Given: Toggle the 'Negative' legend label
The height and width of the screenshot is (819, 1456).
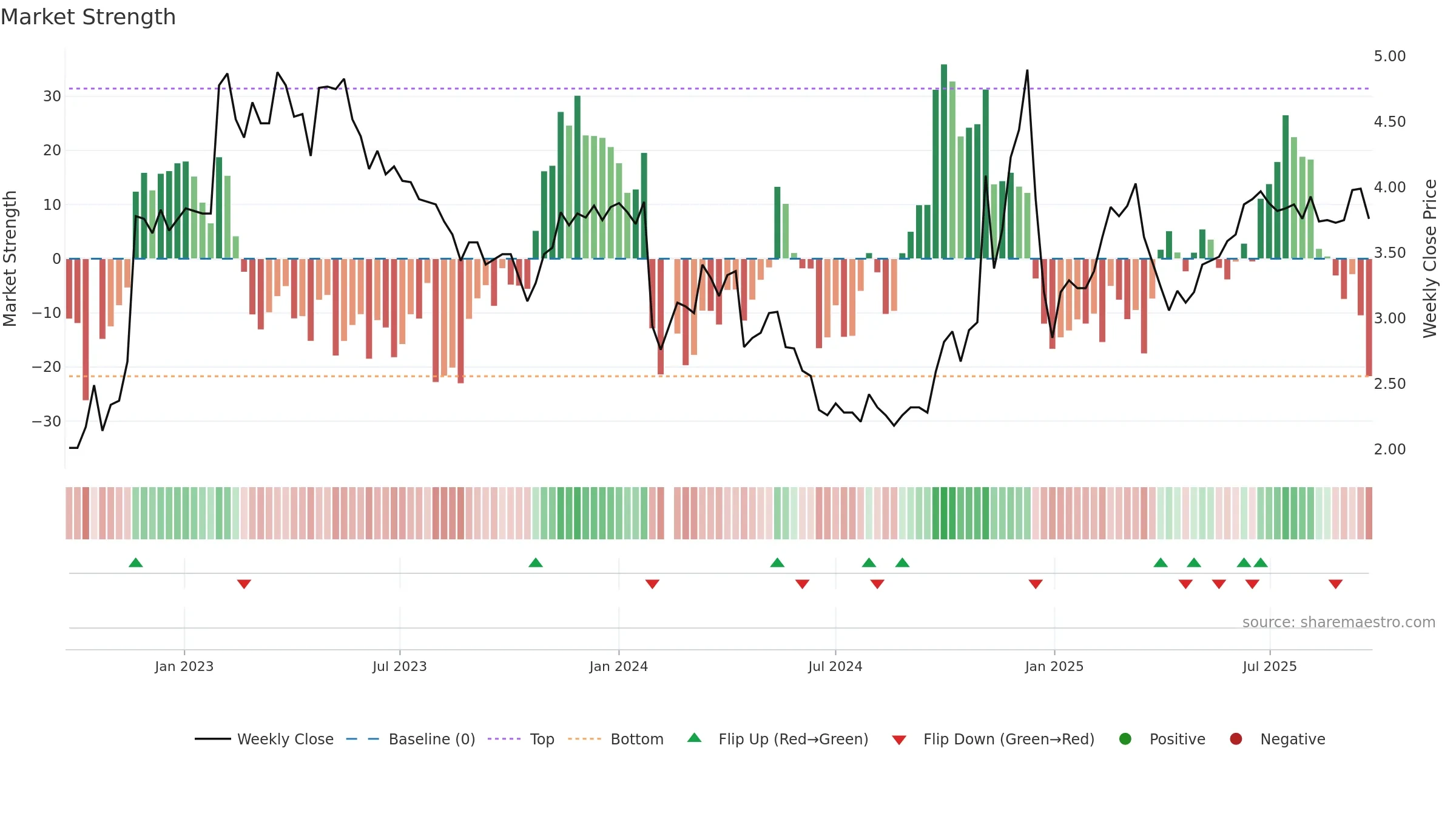Looking at the screenshot, I should (x=1293, y=739).
